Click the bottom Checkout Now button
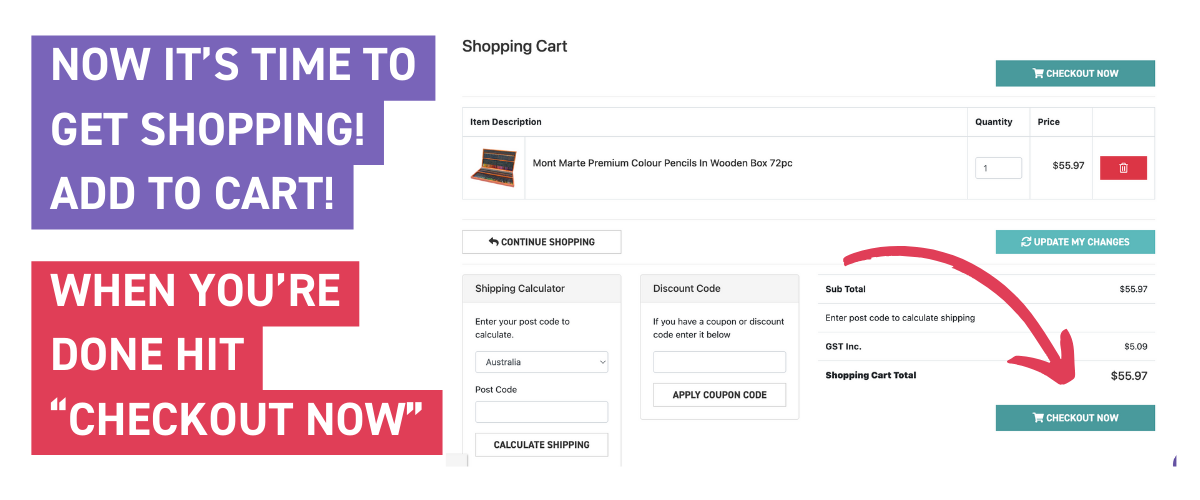Viewport: 1200px width, 500px height. tap(1075, 418)
